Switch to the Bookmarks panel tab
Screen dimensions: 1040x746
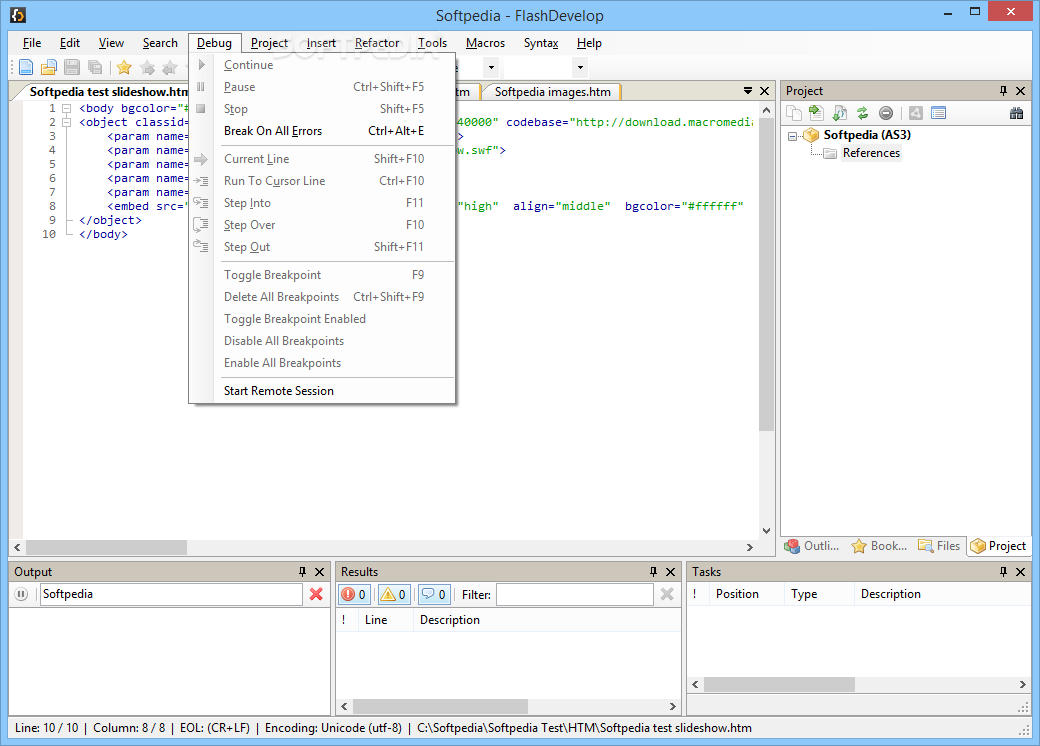click(x=879, y=546)
